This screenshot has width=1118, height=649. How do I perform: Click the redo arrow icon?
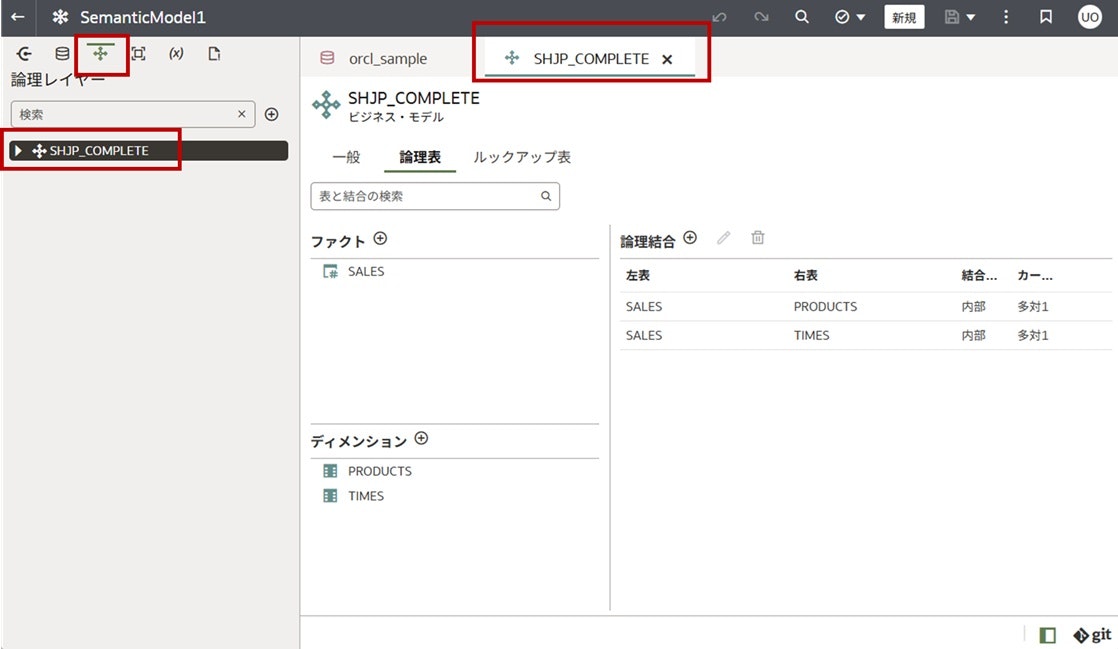coord(761,17)
